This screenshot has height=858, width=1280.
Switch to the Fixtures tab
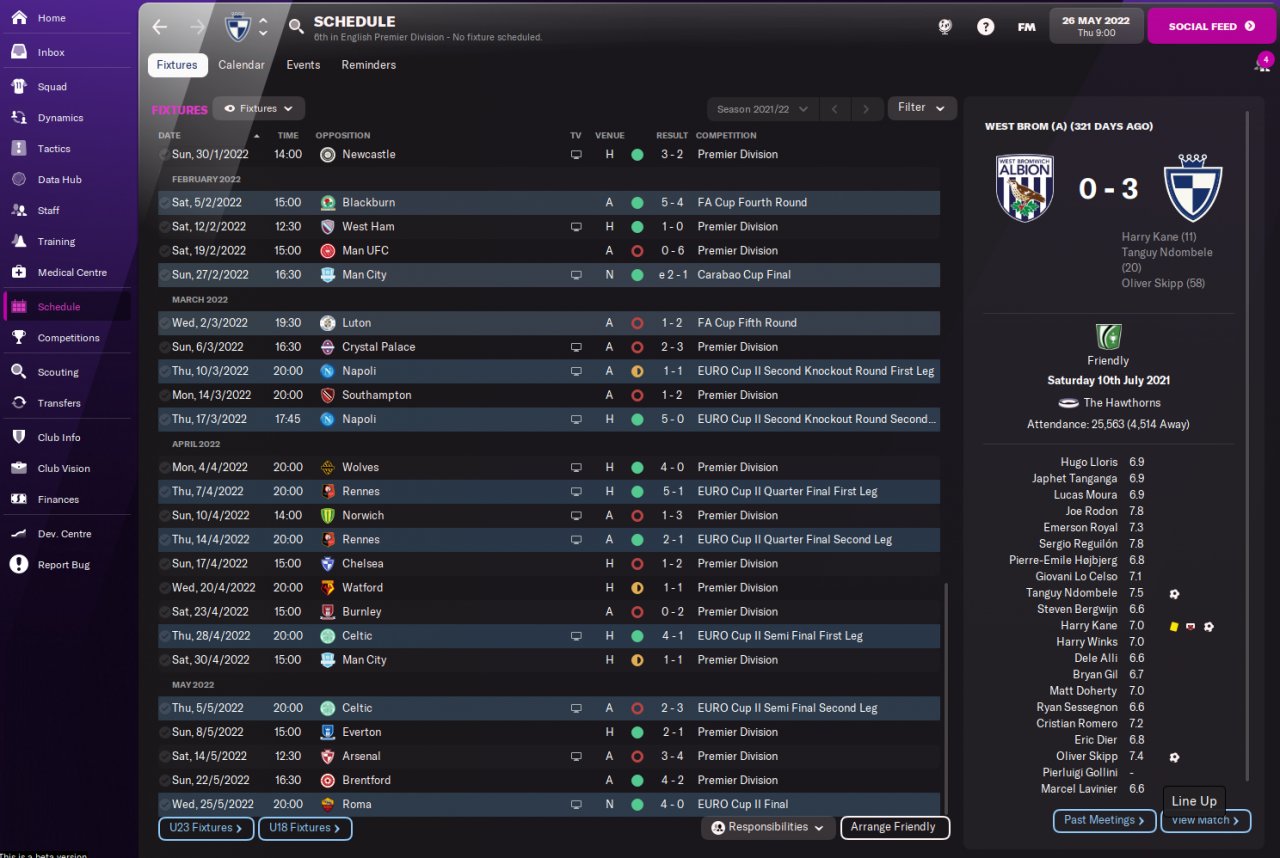[x=178, y=65]
